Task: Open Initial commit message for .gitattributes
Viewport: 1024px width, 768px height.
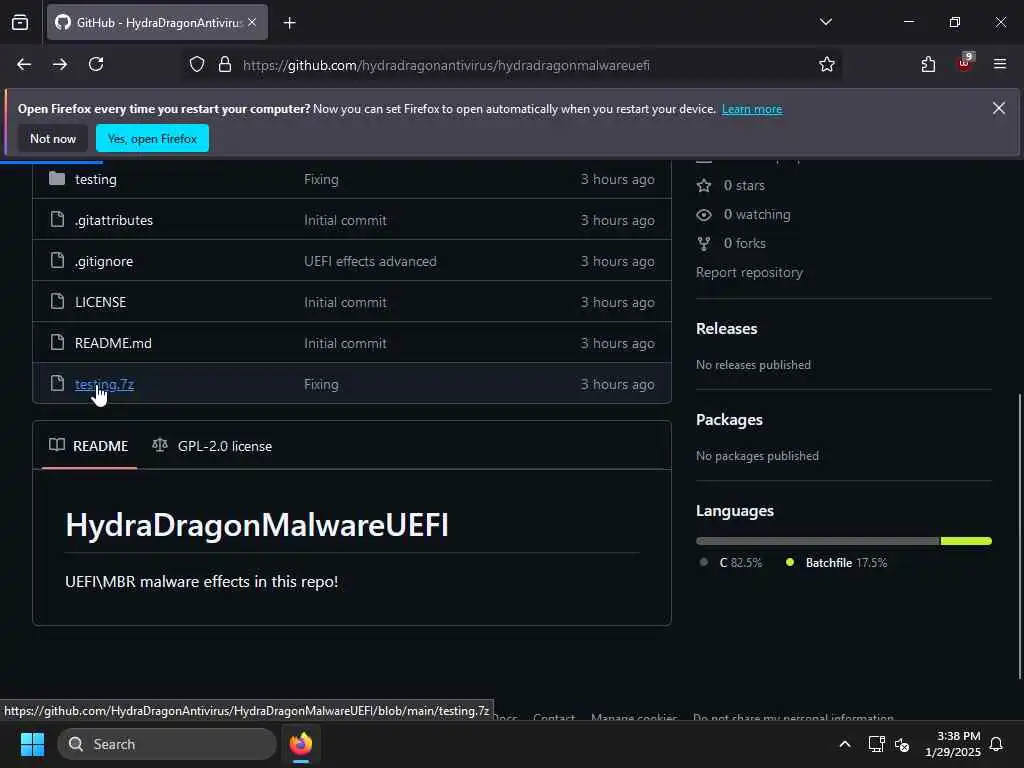Action: tap(345, 220)
